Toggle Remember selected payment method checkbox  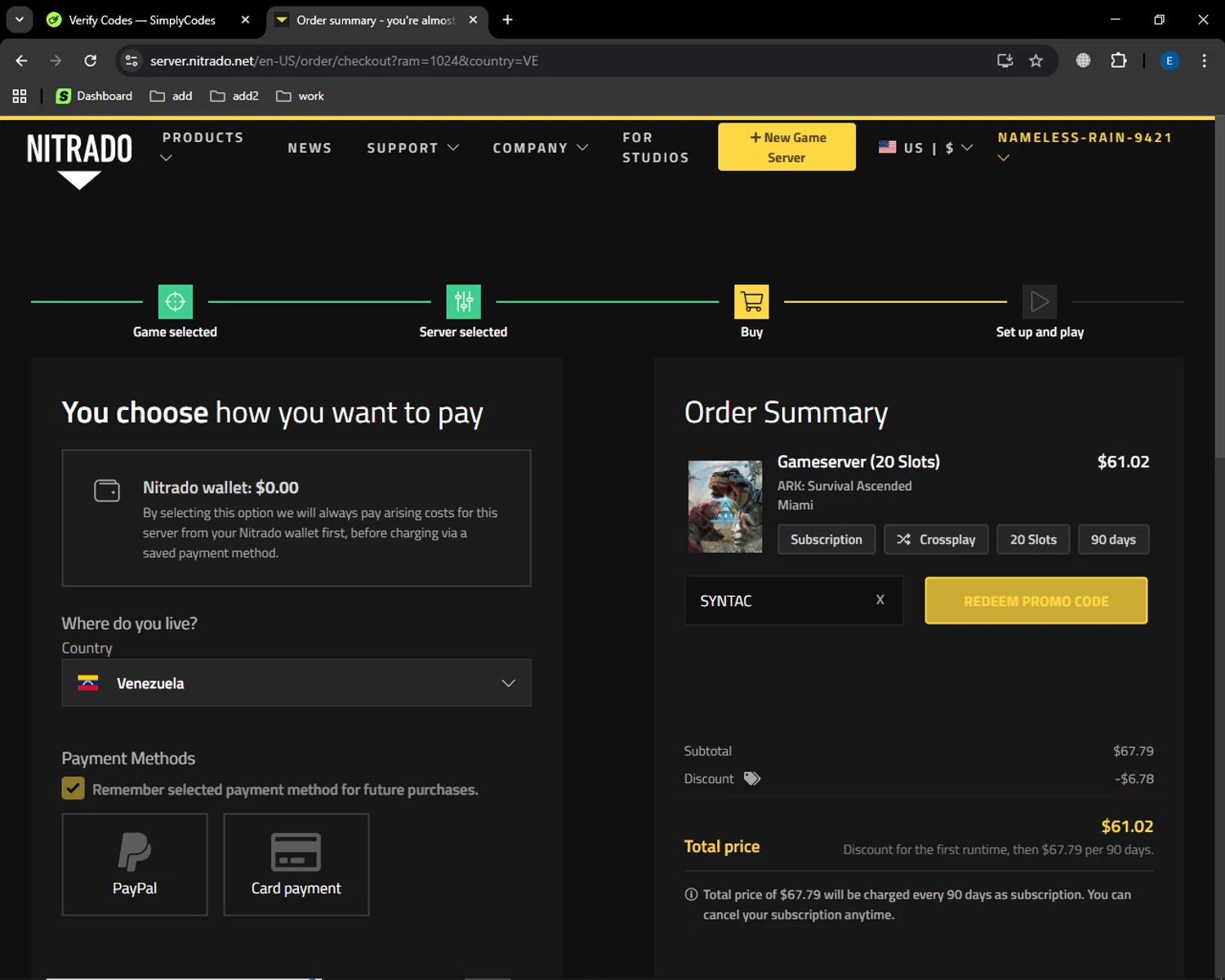tap(73, 789)
